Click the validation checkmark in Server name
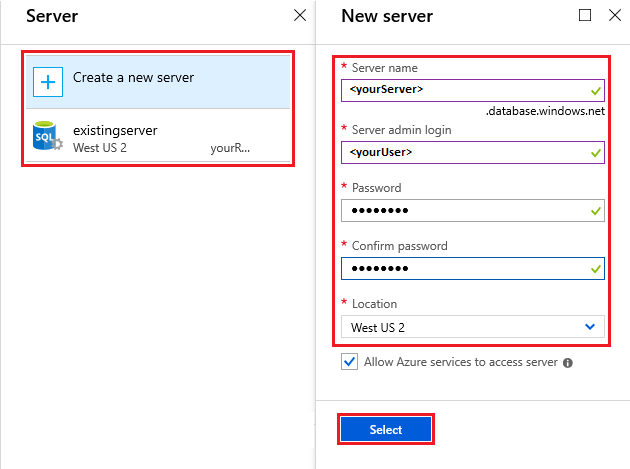The height and width of the screenshot is (469, 630). coord(596,91)
